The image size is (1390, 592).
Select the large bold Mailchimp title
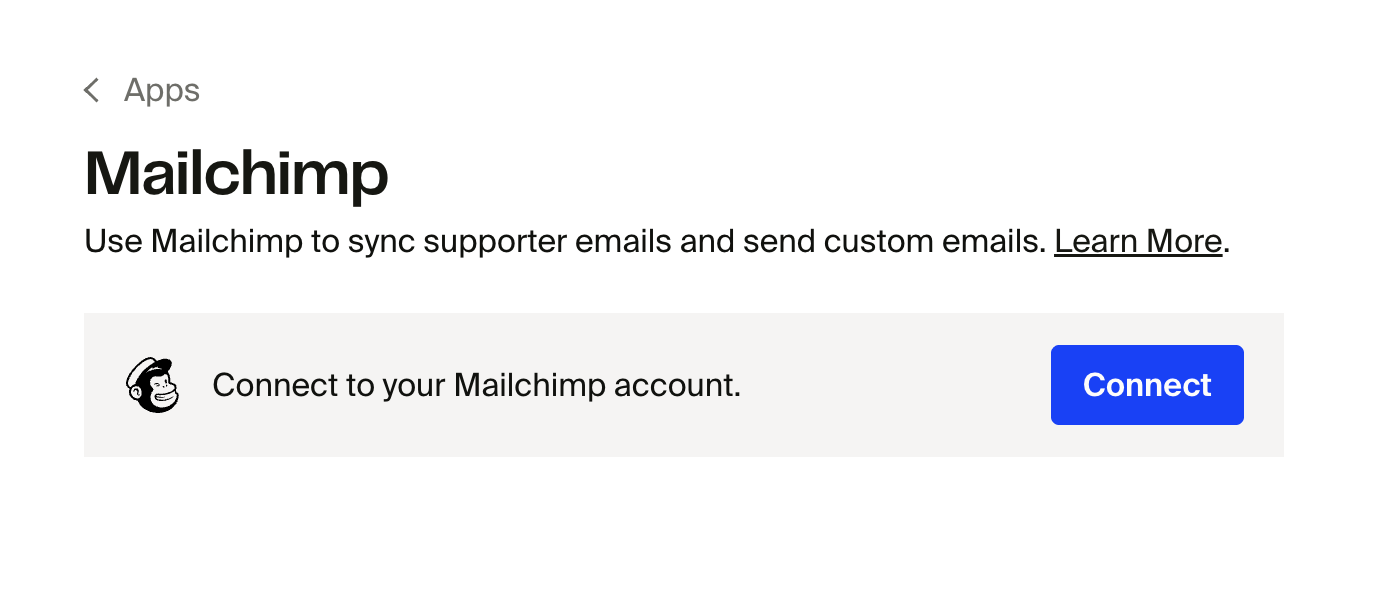tap(237, 174)
